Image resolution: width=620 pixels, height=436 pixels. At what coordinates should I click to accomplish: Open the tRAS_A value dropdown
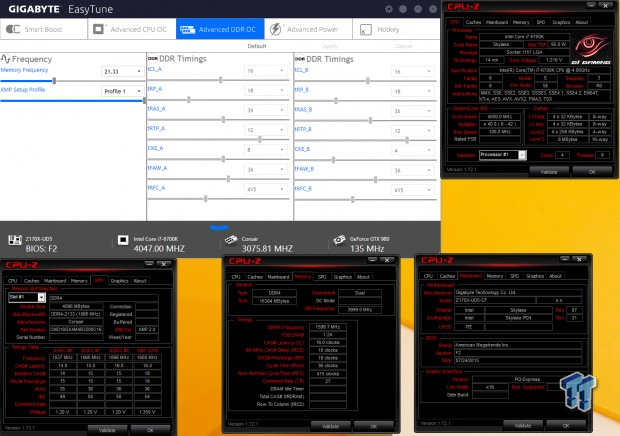[x=265, y=110]
